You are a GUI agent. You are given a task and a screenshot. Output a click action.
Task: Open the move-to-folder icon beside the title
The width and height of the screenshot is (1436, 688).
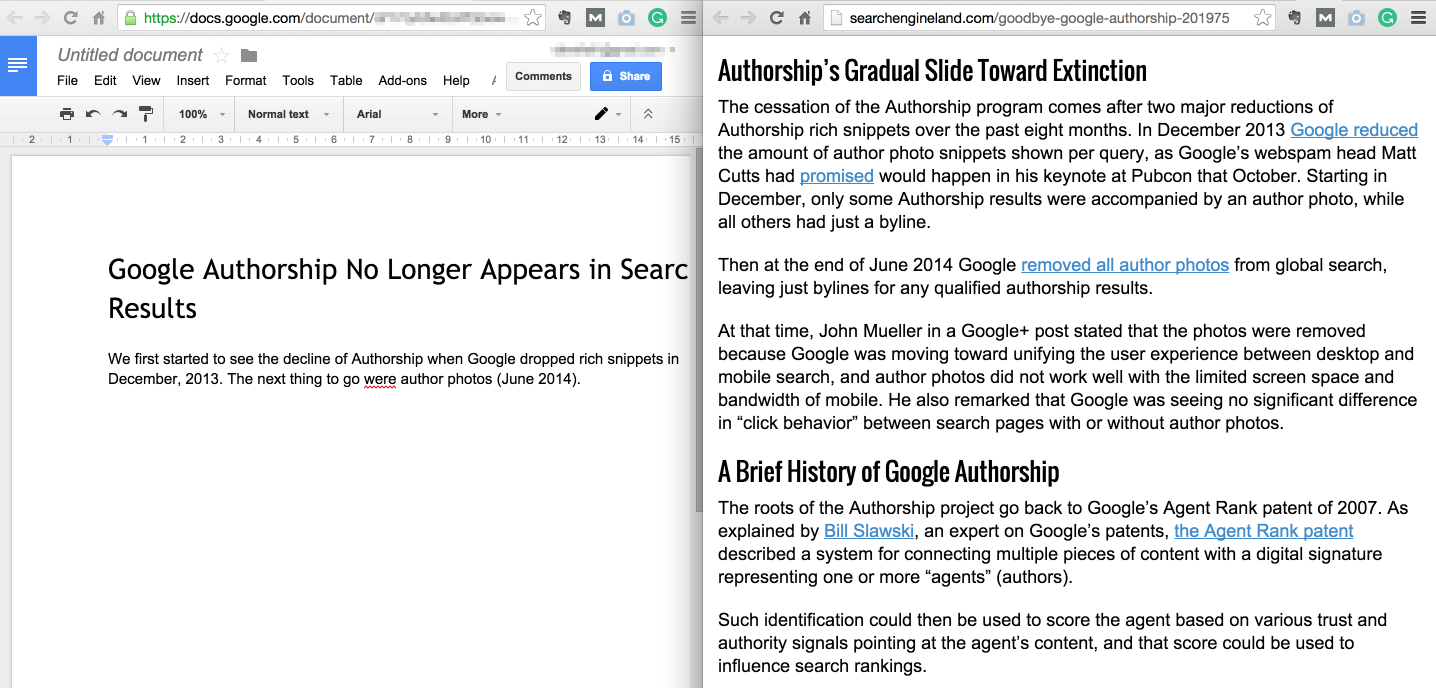249,56
